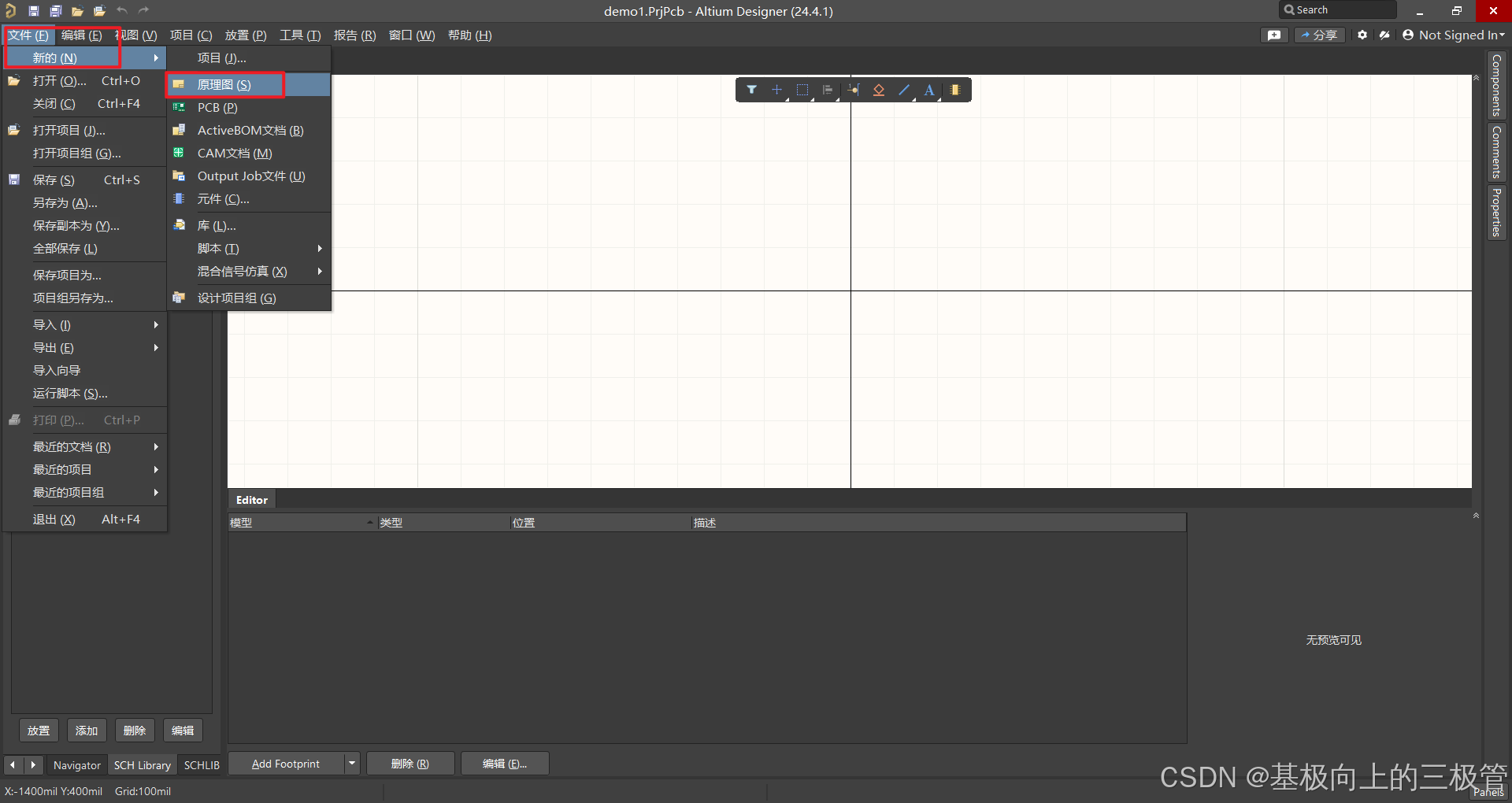Open the 文件 (F) menu
The image size is (1512, 803).
coord(28,35)
